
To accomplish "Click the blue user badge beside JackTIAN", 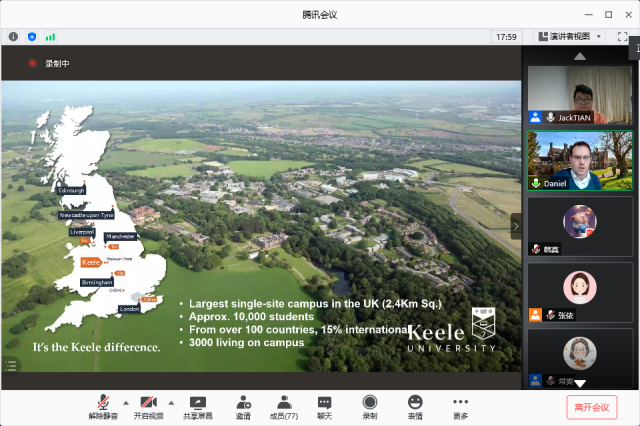I will click(535, 118).
